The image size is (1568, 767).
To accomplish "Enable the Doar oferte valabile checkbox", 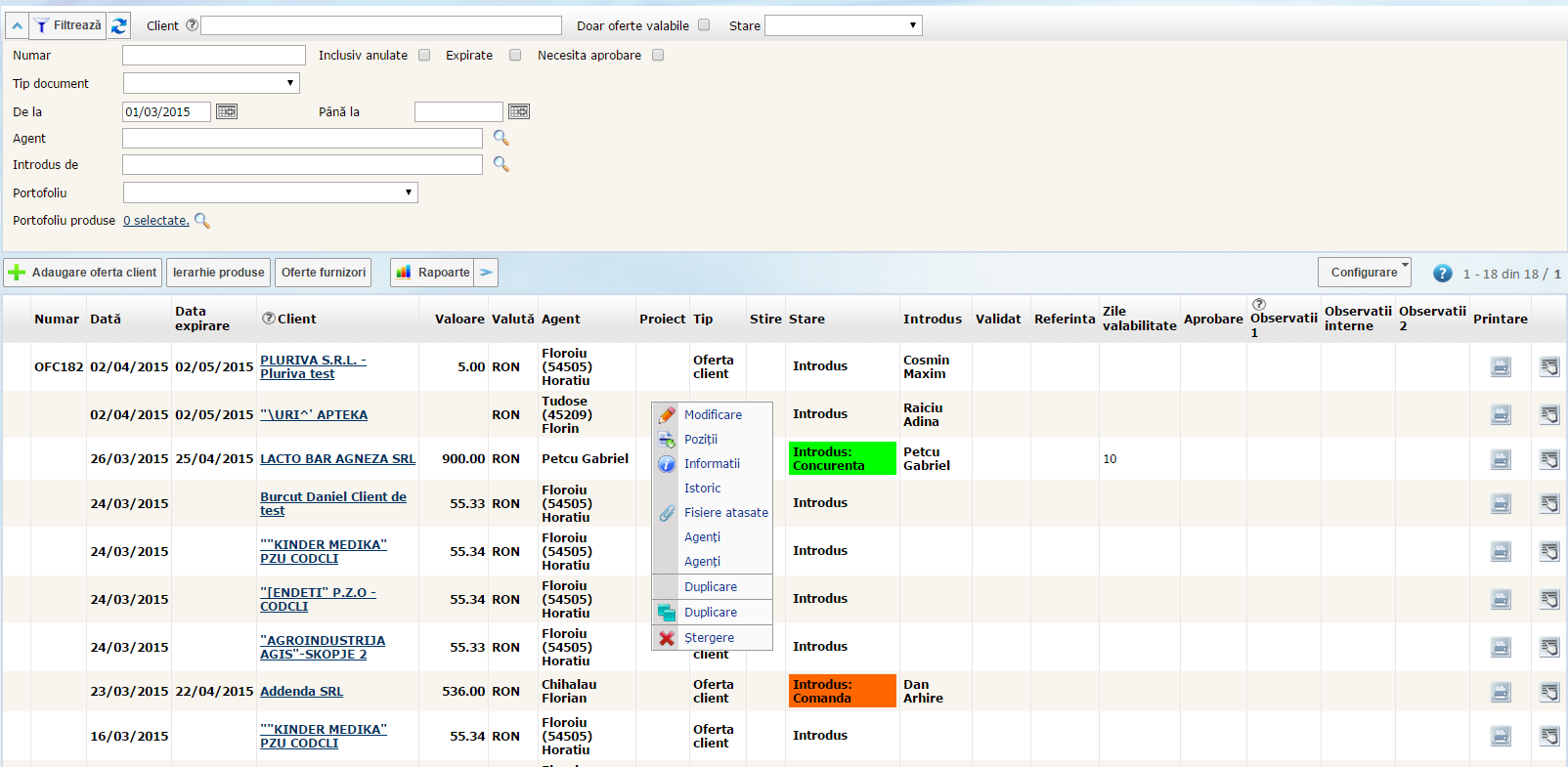I will tap(704, 25).
